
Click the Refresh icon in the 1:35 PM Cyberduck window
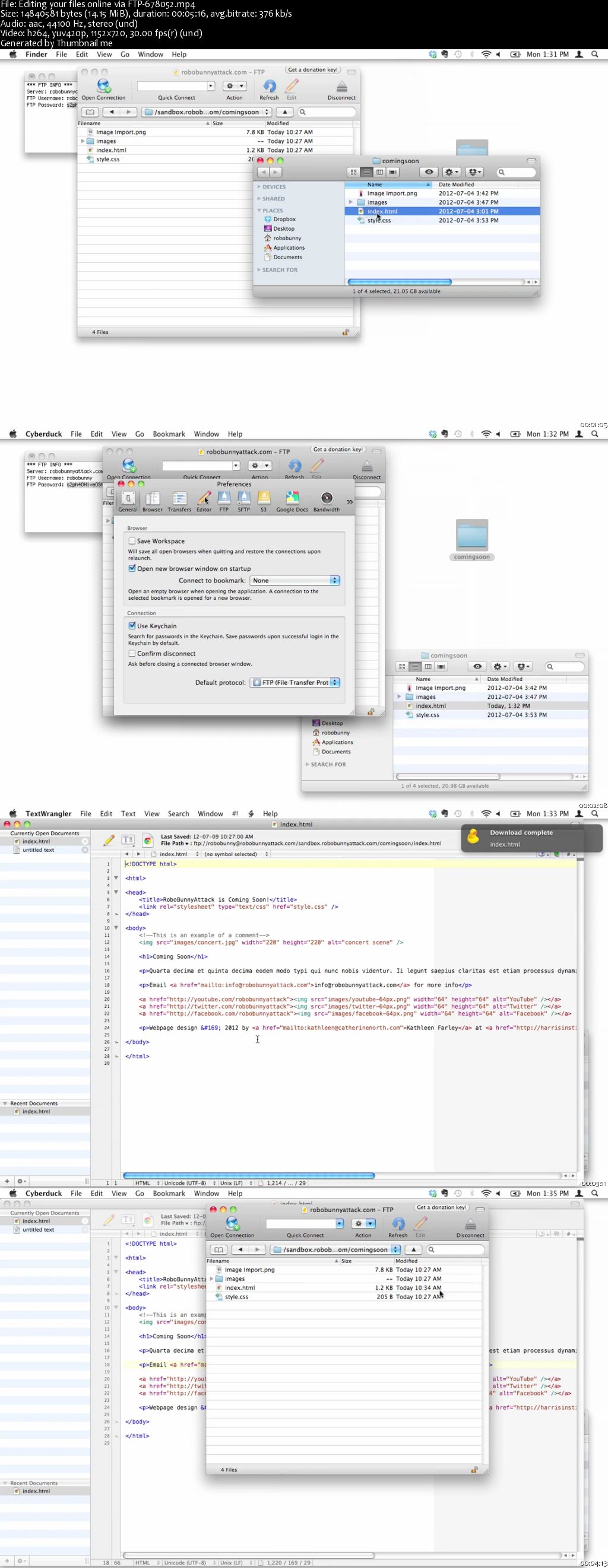(398, 1224)
